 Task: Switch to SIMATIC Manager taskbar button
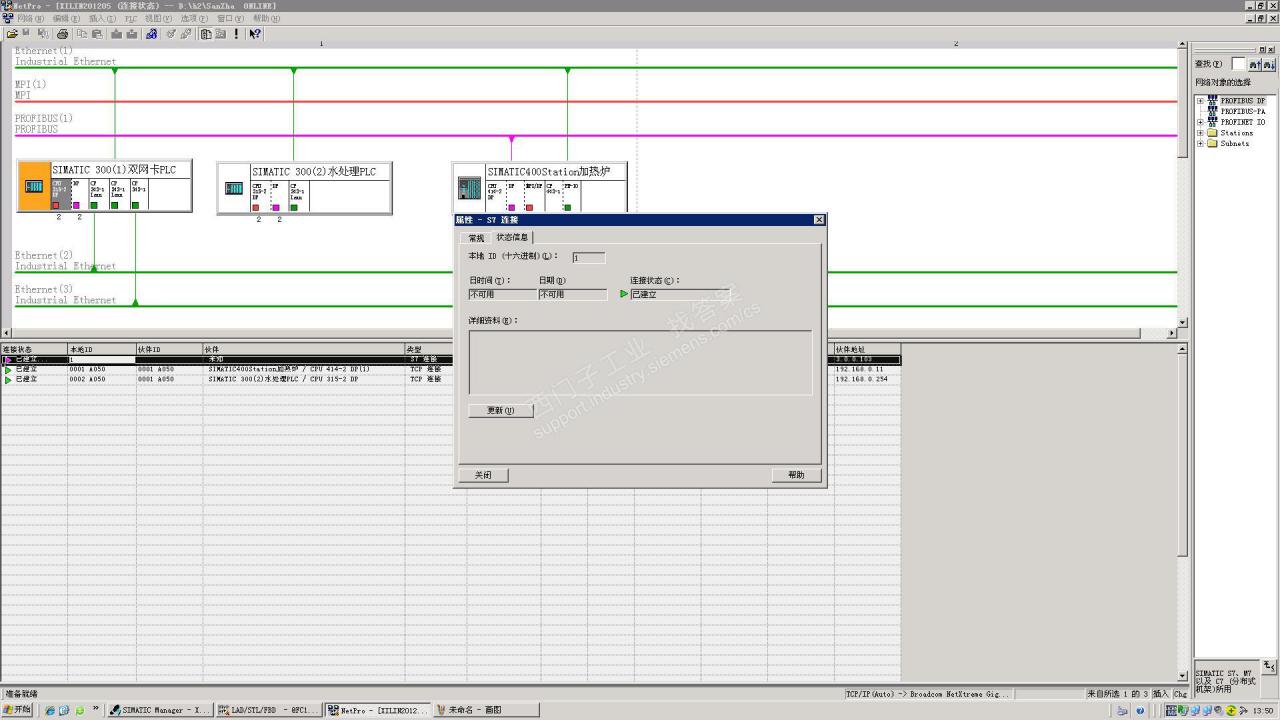pos(160,710)
